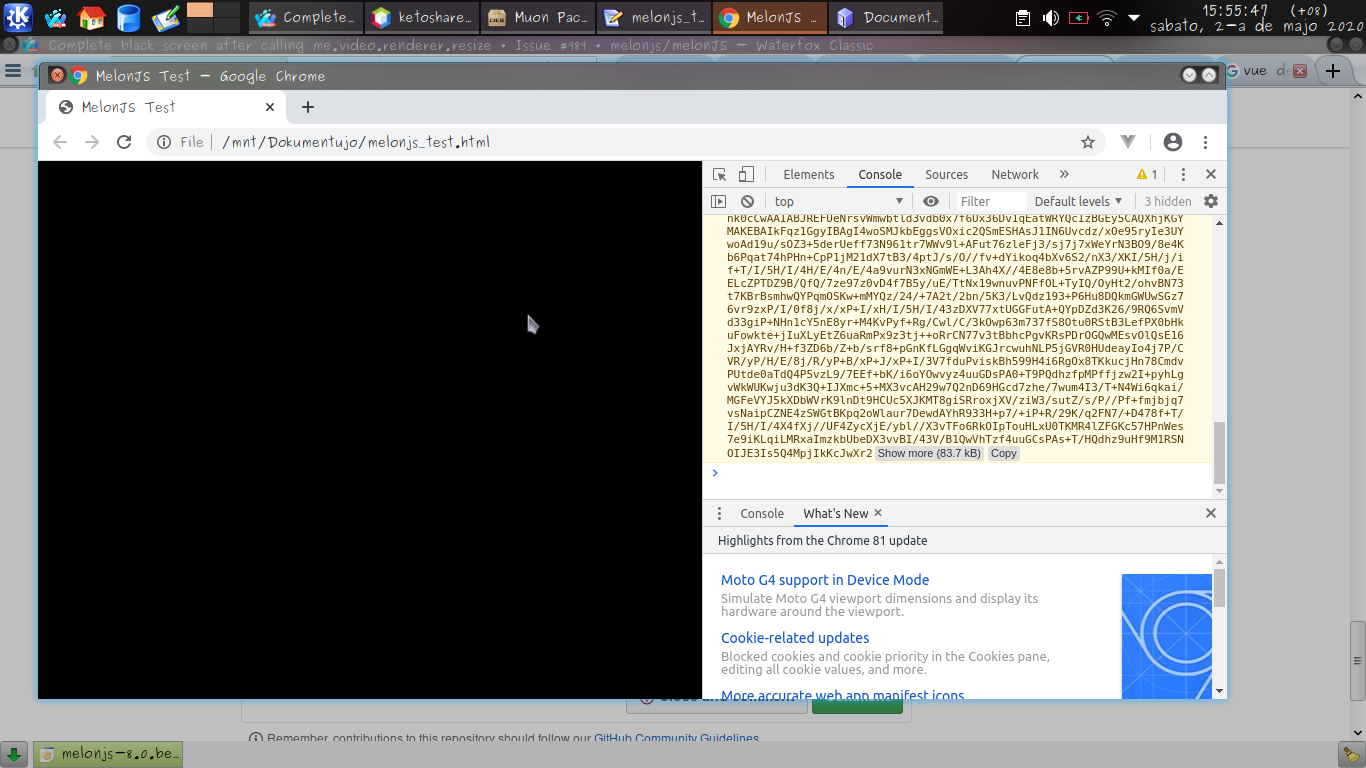Viewport: 1366px width, 768px height.
Task: Copy the console message with the Copy button
Action: tap(1003, 452)
